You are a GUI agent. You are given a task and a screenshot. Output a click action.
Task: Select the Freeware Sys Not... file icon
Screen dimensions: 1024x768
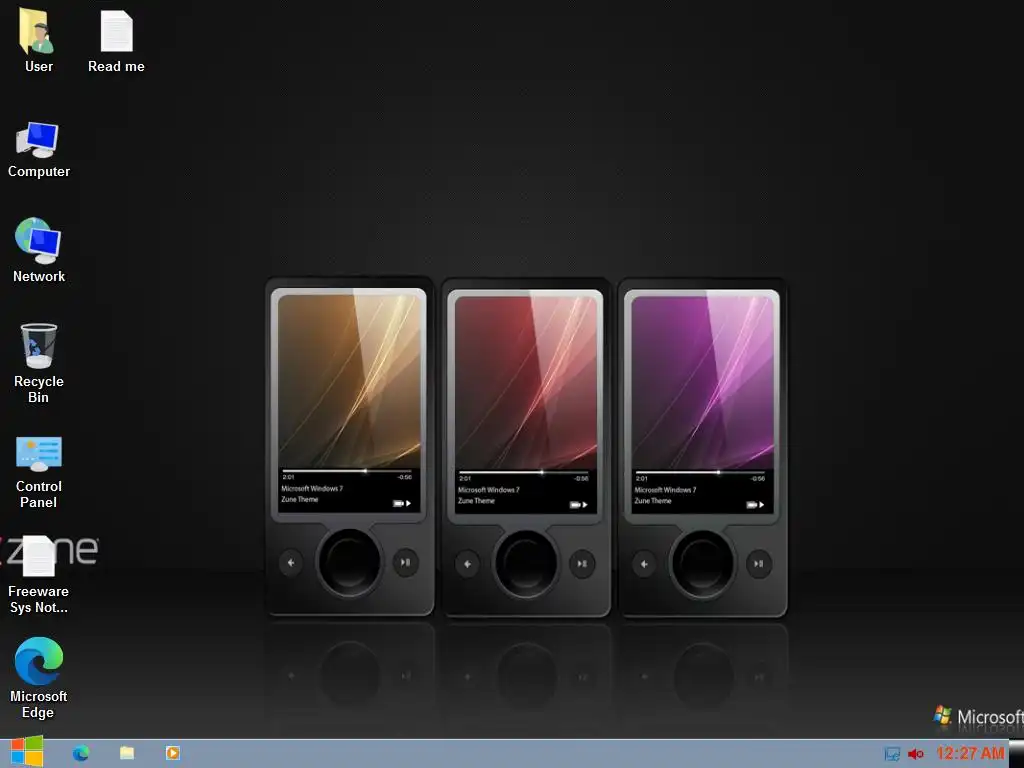[38, 575]
